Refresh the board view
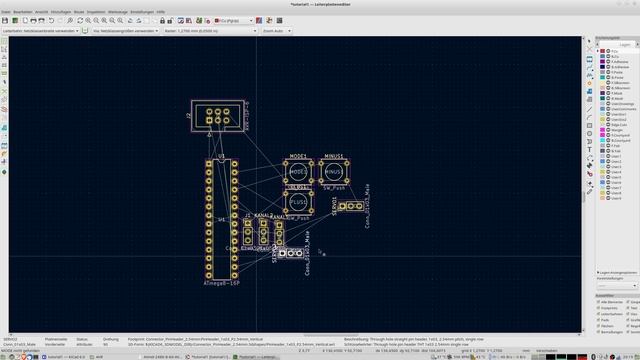Image resolution: width=640 pixels, height=360 pixels. [x=80, y=20]
